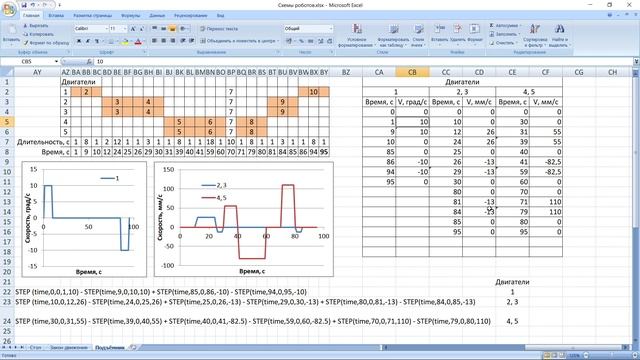Apply the yellow fill color
The height and width of the screenshot is (360, 640).
coord(124,41)
